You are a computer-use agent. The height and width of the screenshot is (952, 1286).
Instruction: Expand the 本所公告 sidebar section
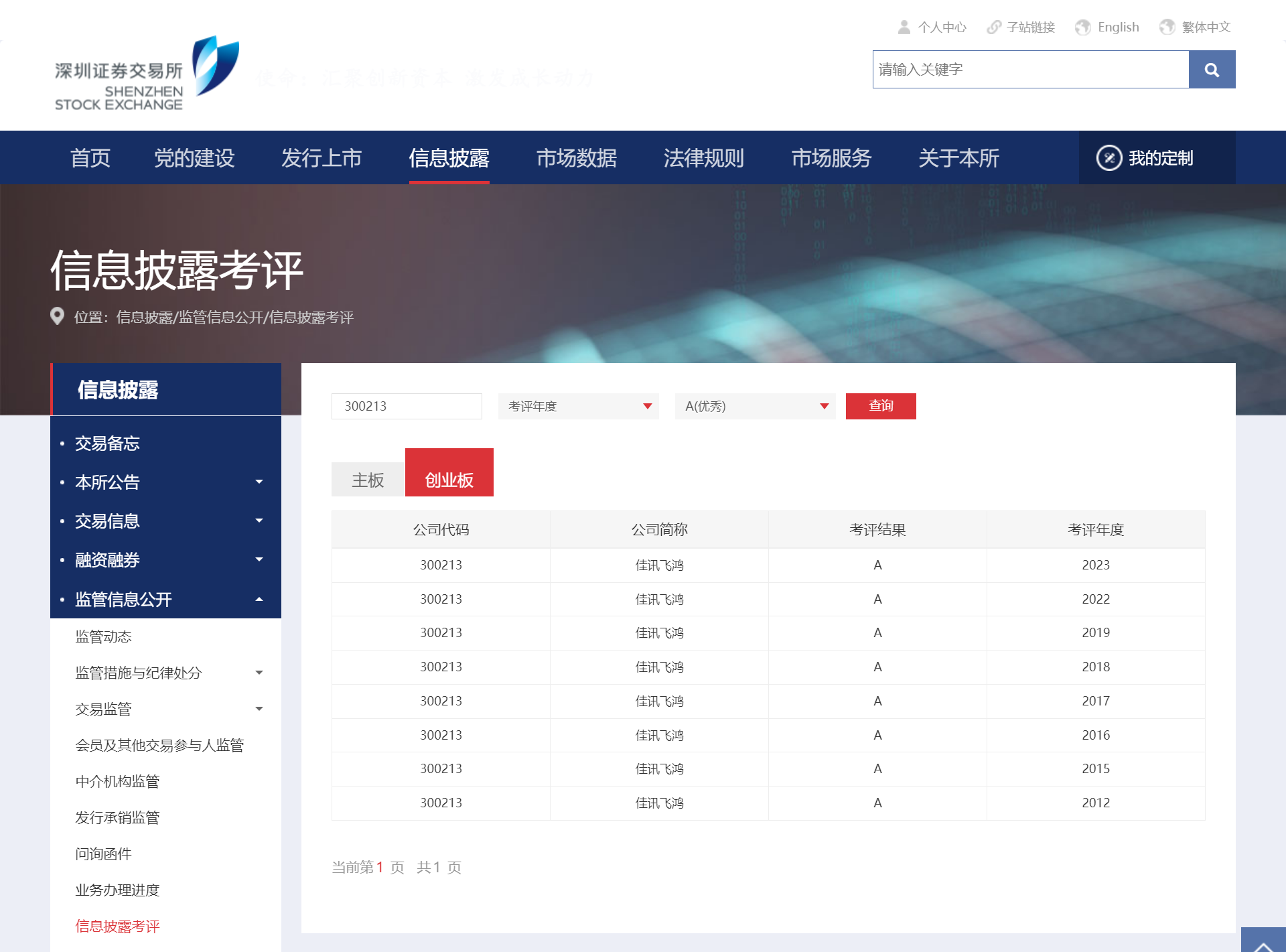(259, 482)
